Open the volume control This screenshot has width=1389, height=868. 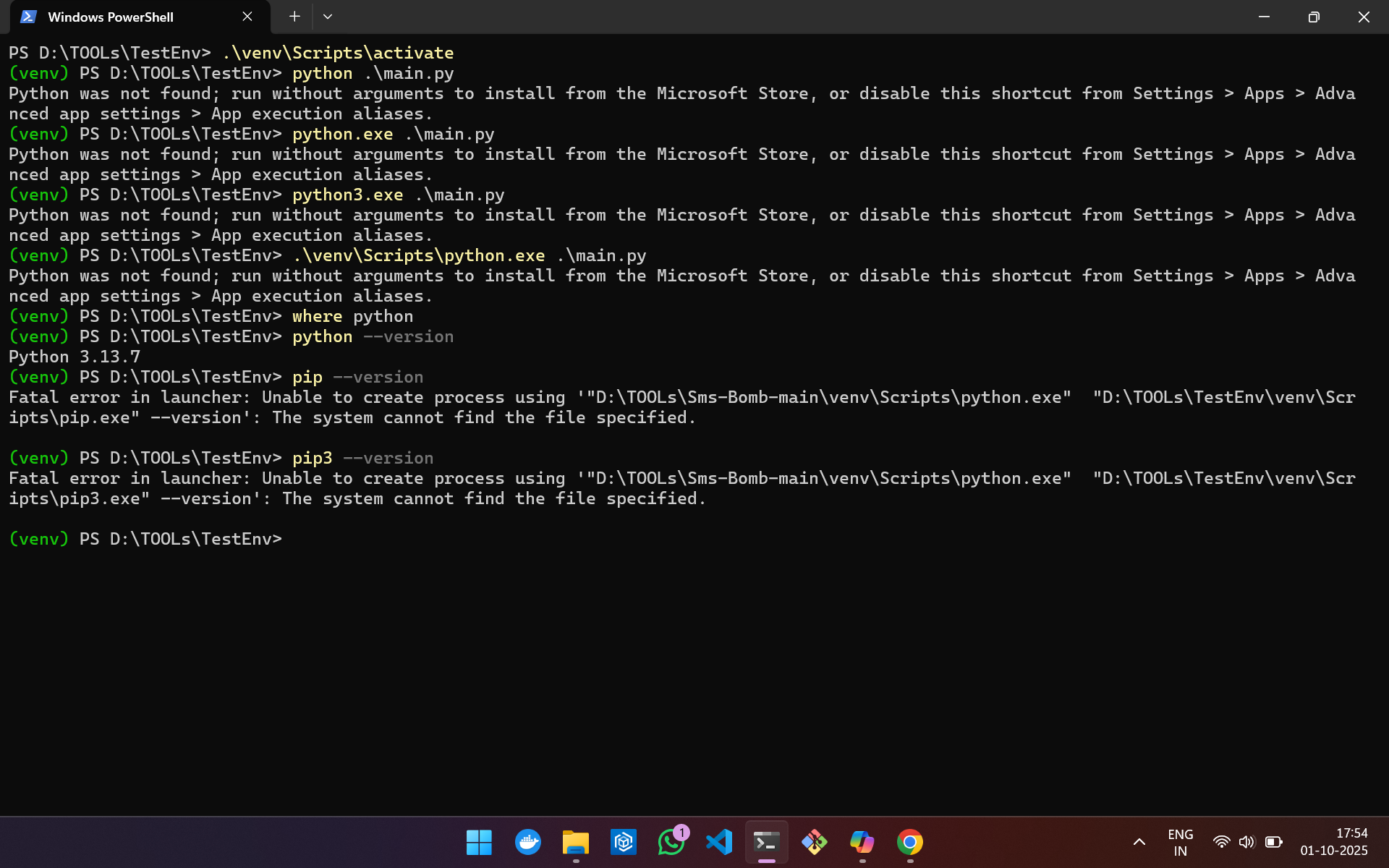click(x=1246, y=841)
